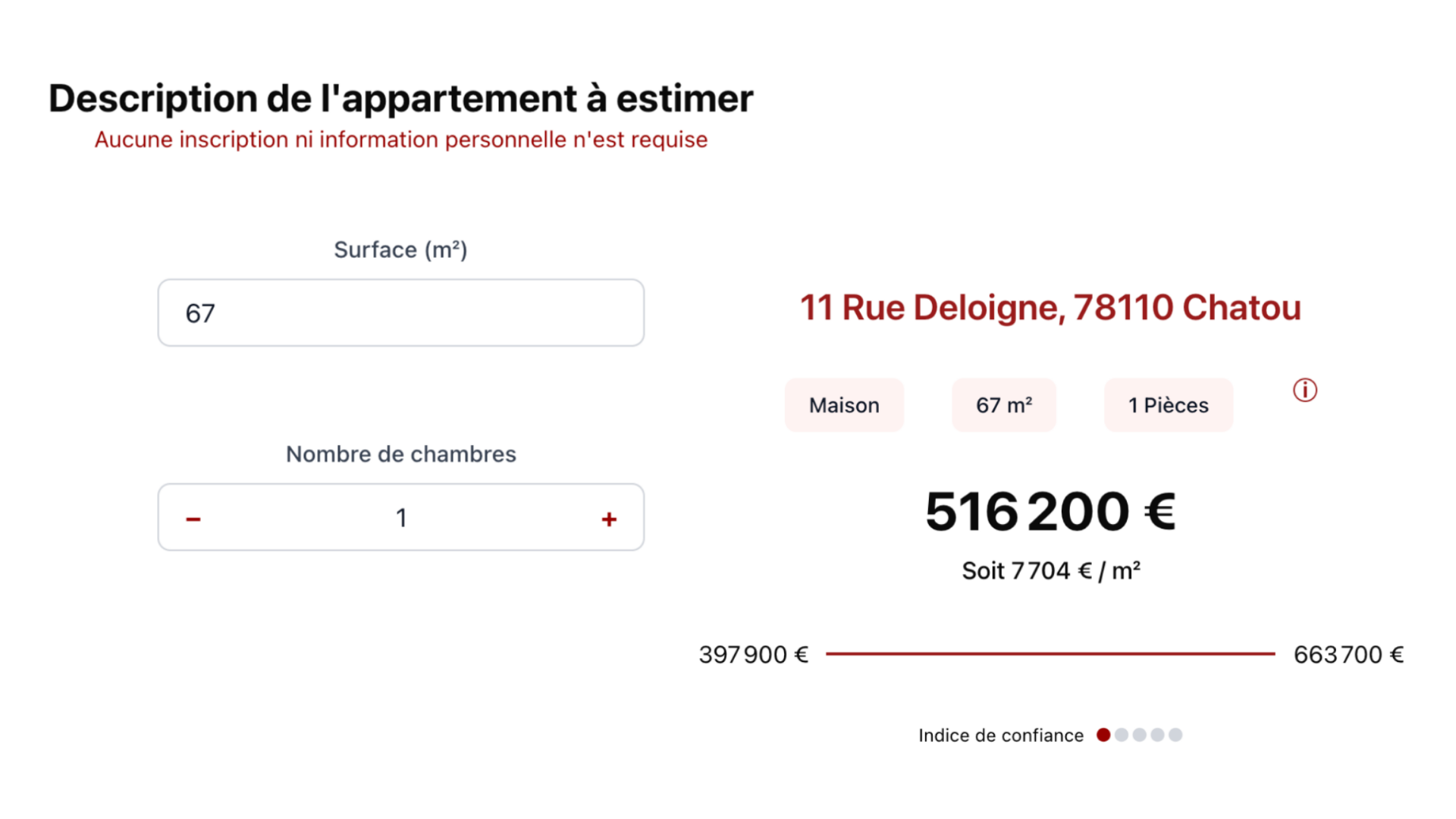The width and height of the screenshot is (1456, 819).
Task: Click the 67 m² surface tag
Action: (x=1003, y=405)
